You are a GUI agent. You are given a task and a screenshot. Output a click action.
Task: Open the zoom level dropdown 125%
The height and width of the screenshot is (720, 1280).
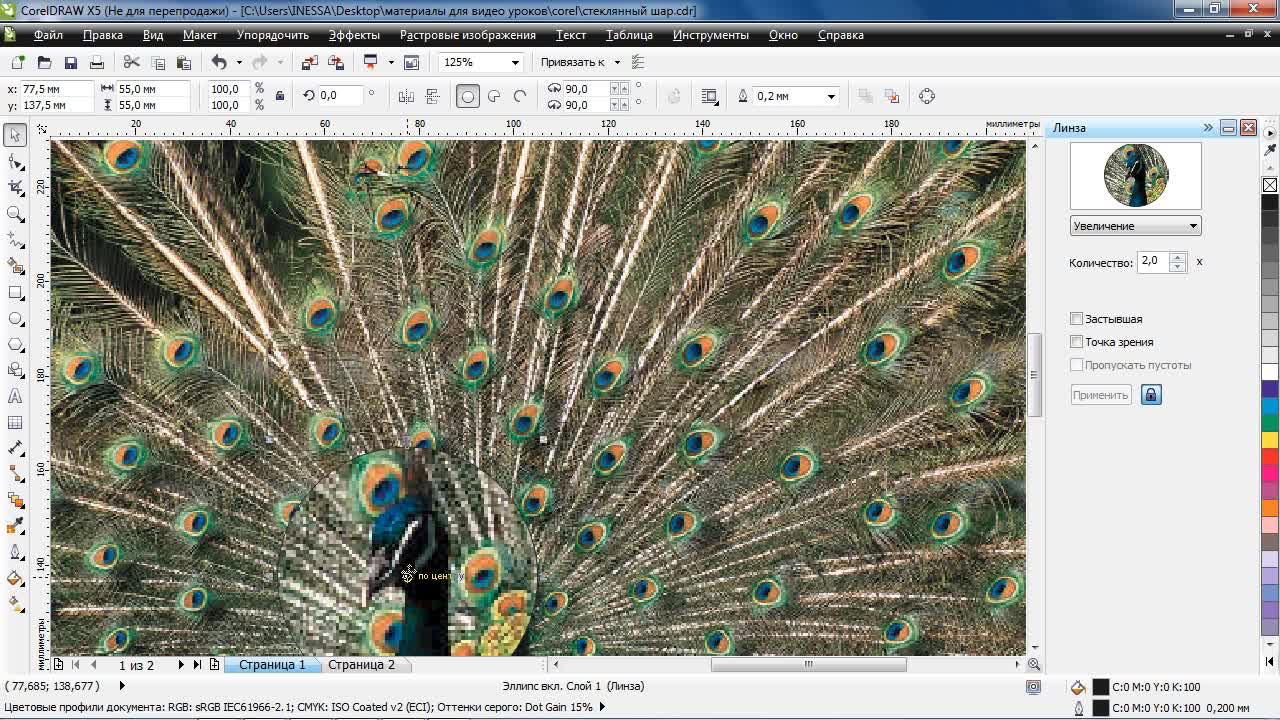[515, 62]
